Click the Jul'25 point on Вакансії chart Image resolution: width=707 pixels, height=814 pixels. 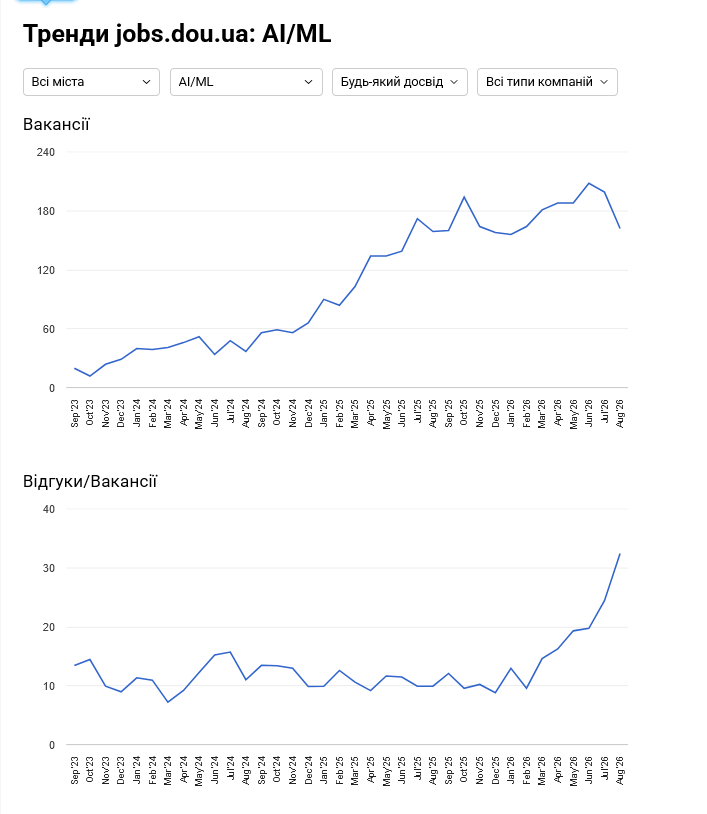(417, 219)
